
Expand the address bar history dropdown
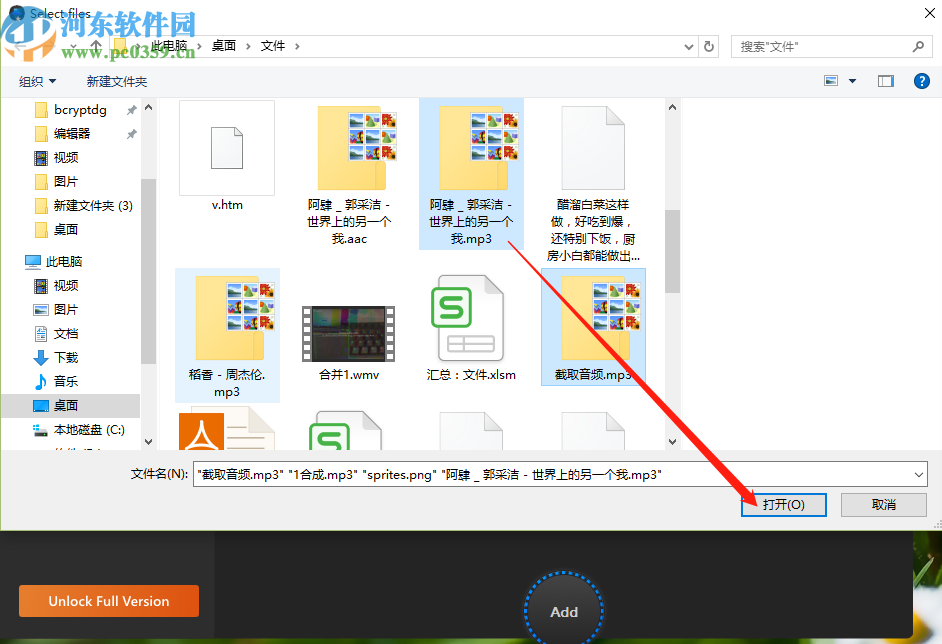point(688,46)
